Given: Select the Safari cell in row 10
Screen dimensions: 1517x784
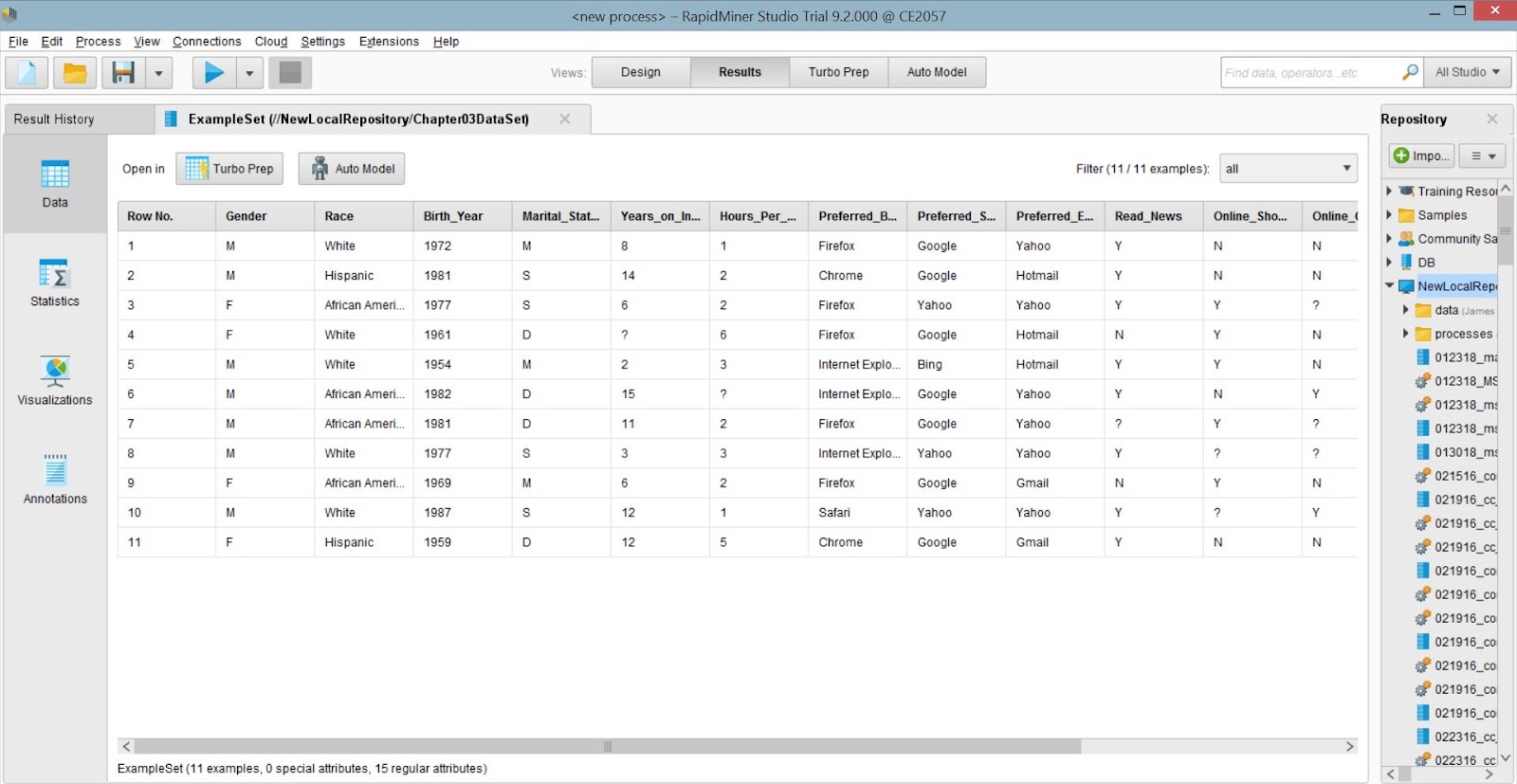Looking at the screenshot, I should point(858,513).
